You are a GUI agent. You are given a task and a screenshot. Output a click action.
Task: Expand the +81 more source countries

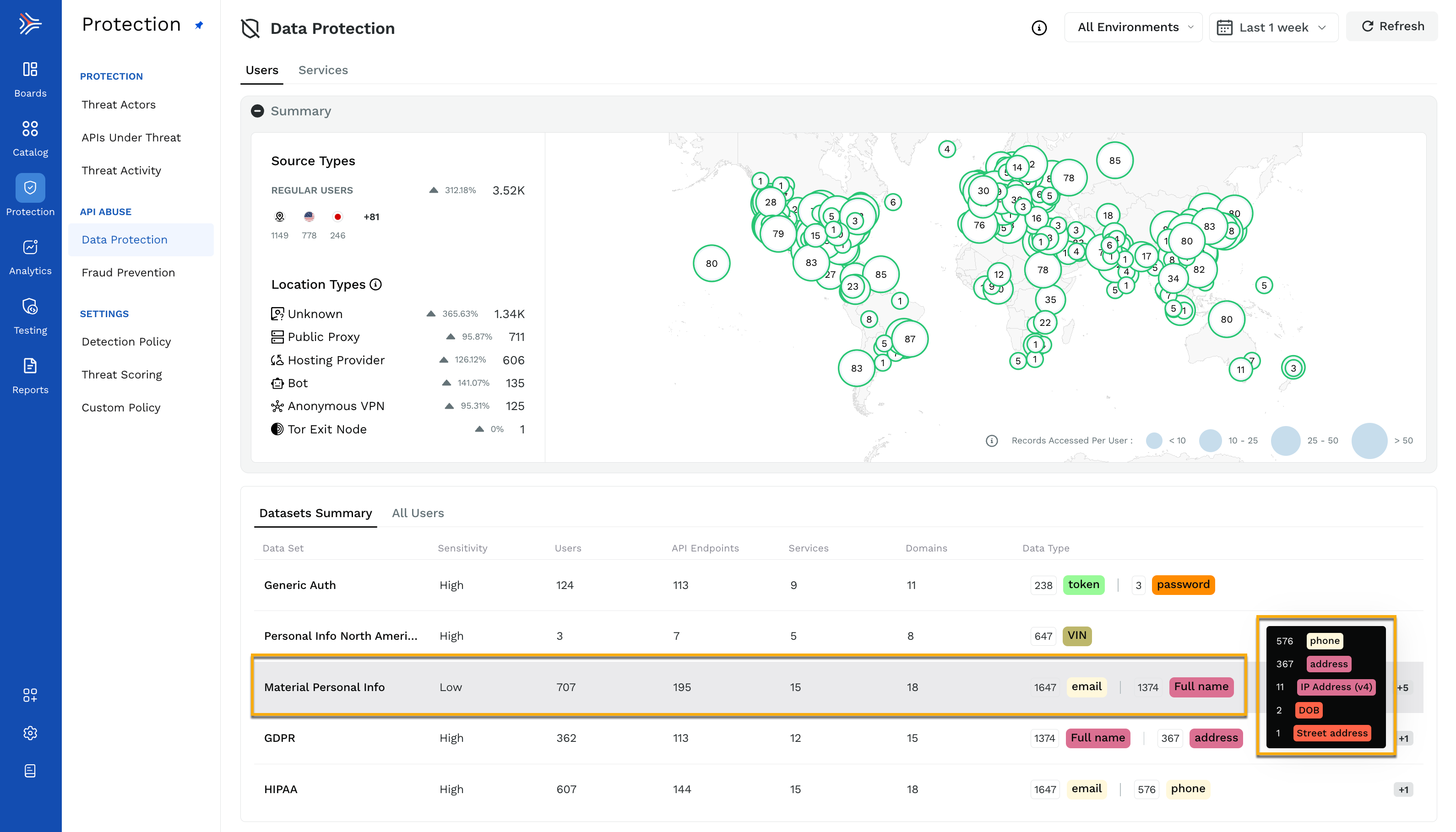372,216
